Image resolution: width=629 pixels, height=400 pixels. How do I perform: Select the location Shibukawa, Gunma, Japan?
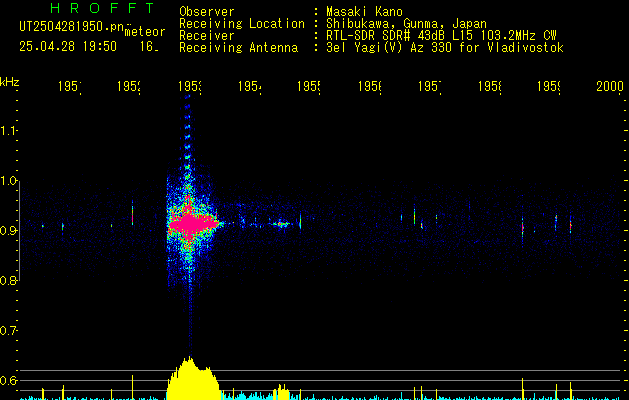pos(406,24)
